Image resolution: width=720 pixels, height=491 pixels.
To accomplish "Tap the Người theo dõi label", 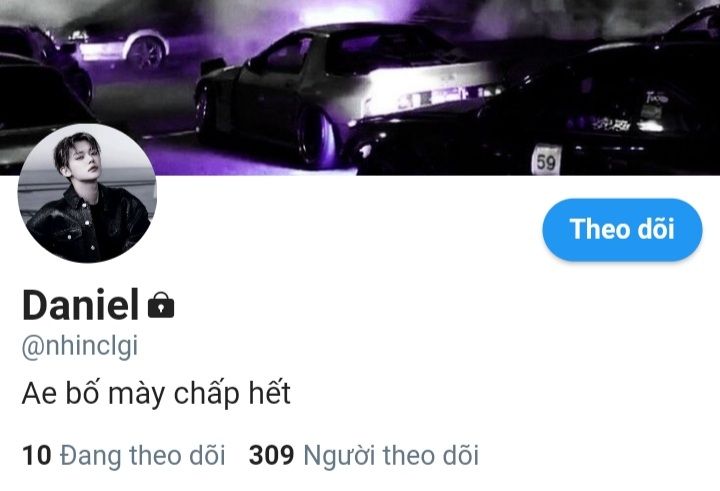I will coord(391,456).
